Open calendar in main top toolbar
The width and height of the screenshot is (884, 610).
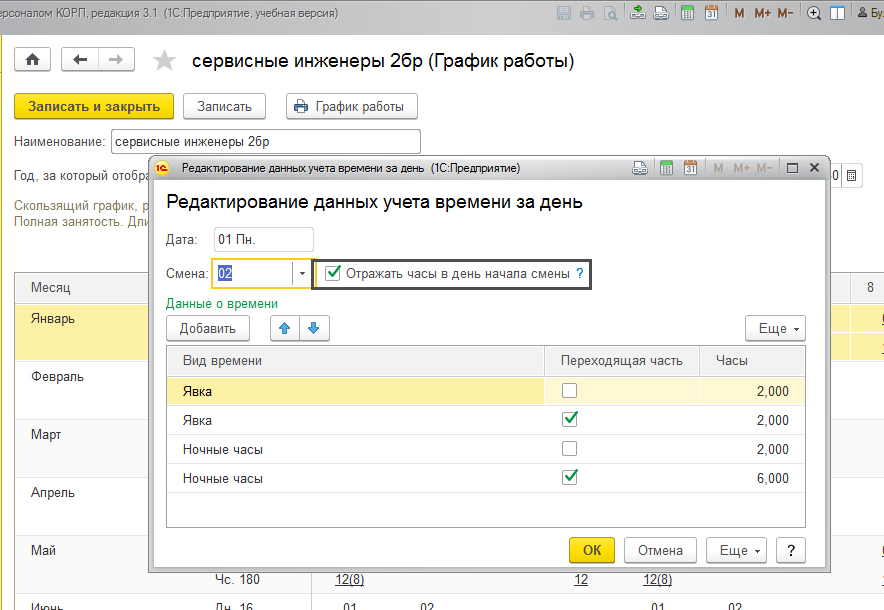point(711,13)
